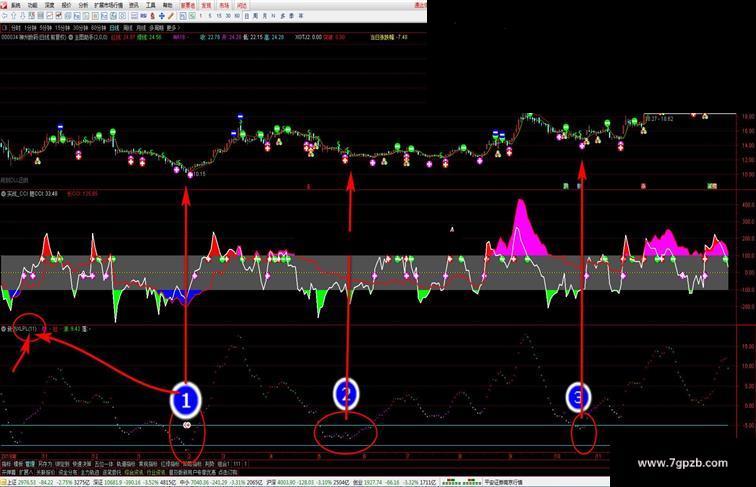This screenshot has height=487, width=756.
Task: Switch to the 60分钟 chart tab
Action: coord(99,28)
